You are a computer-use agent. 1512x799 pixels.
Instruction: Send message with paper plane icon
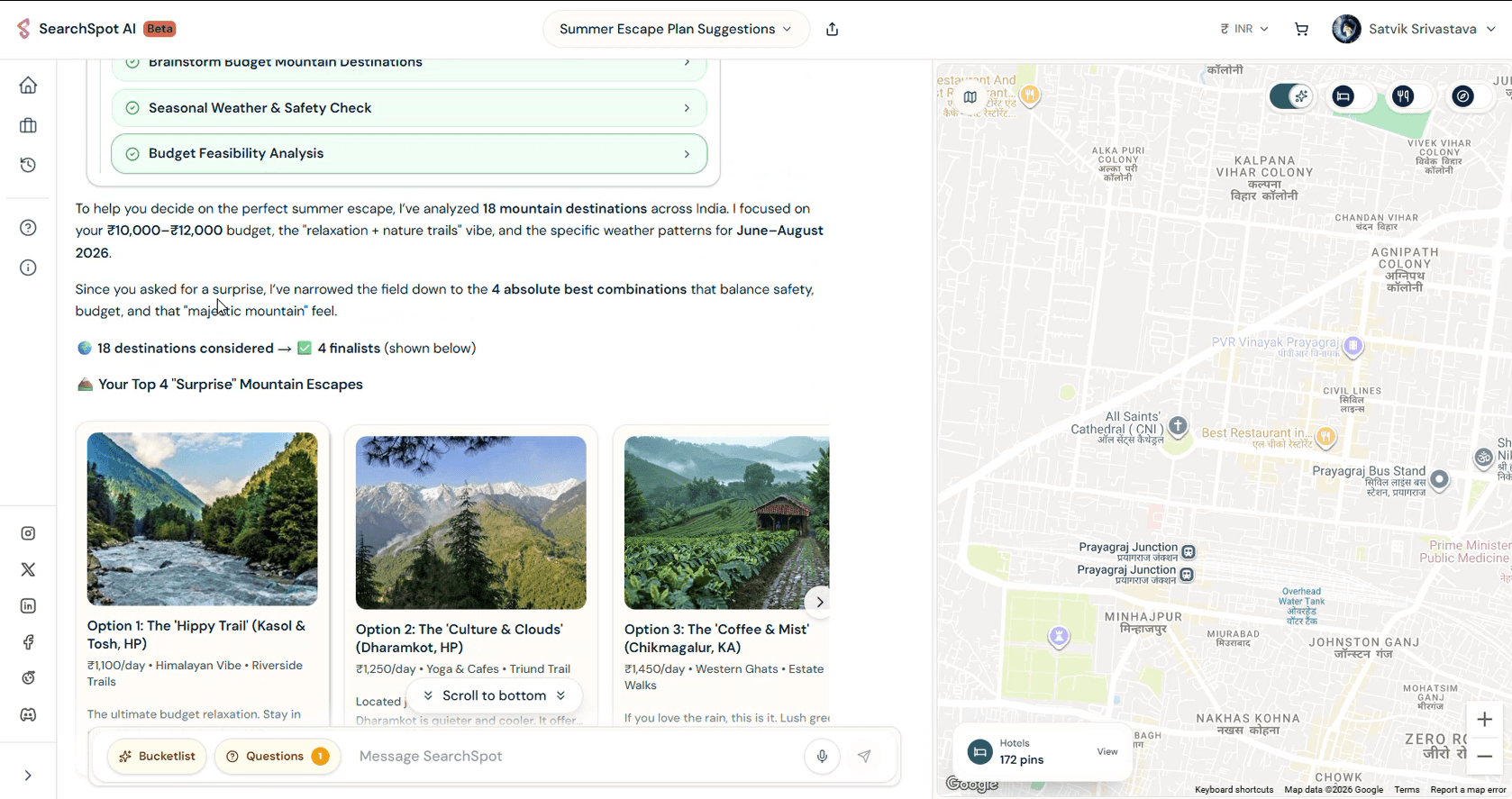pos(864,756)
